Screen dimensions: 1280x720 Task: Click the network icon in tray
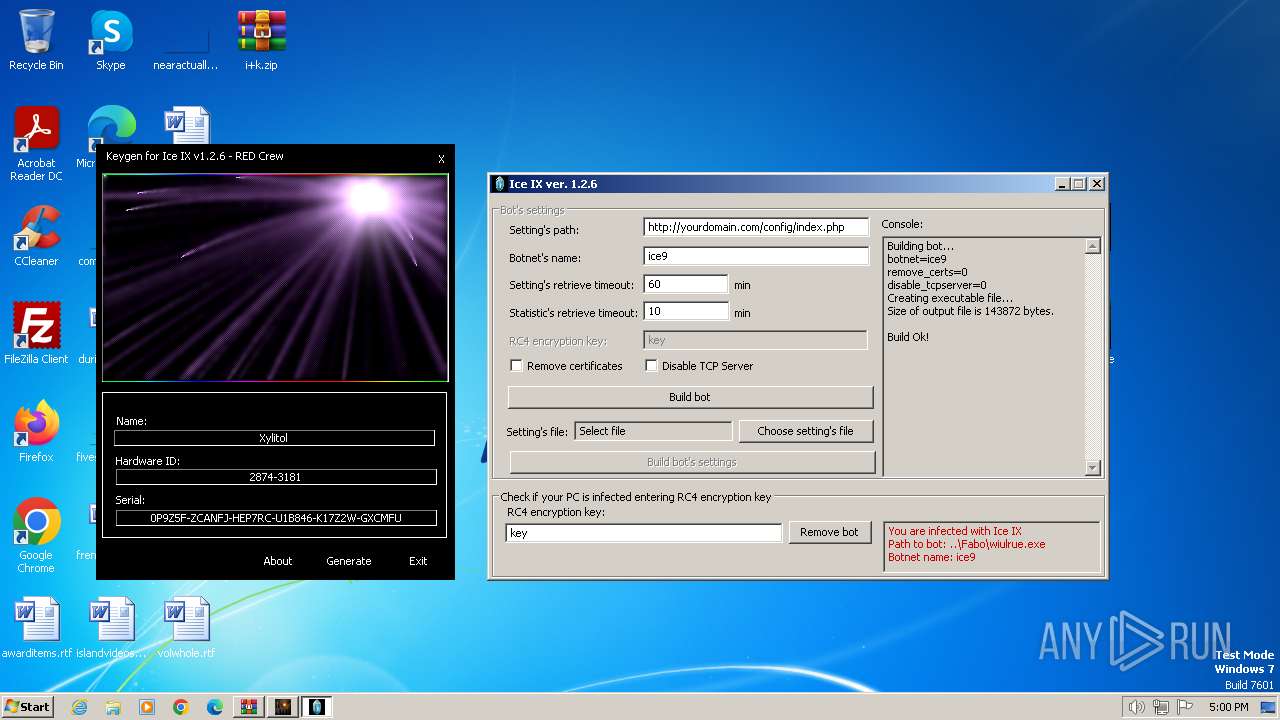coord(1161,707)
